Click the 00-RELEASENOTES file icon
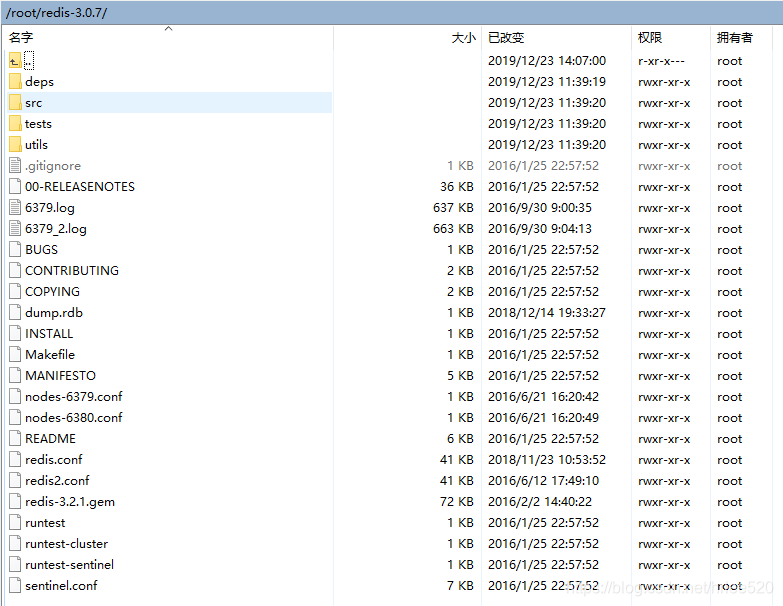This screenshot has height=606, width=783. coord(15,186)
